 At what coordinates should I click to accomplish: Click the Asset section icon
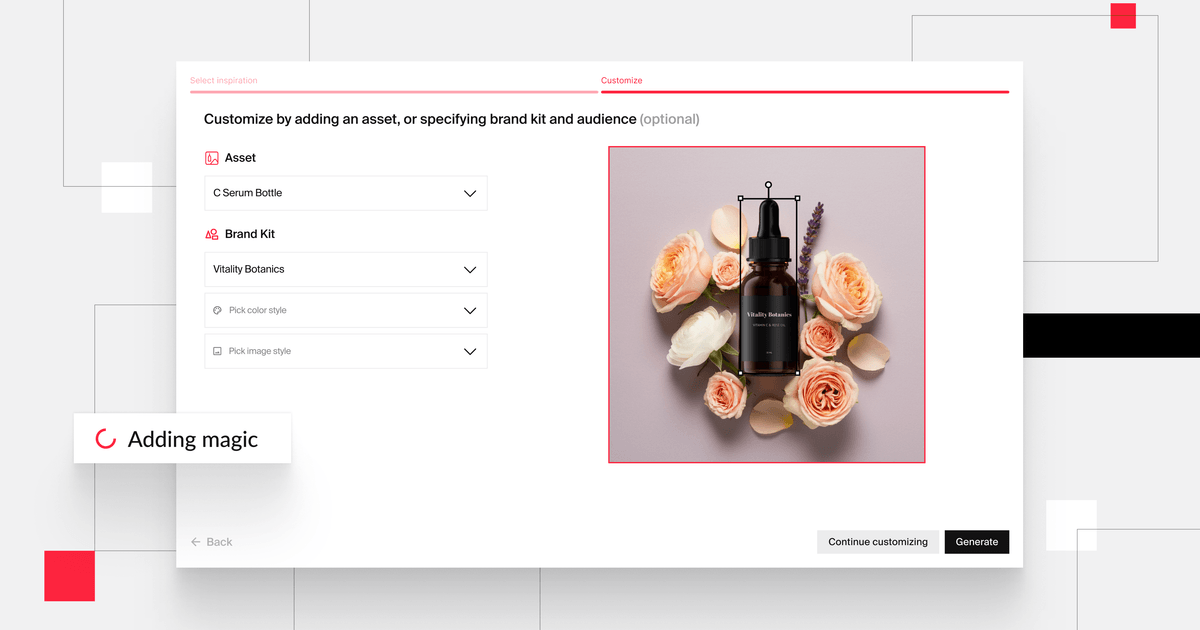click(x=211, y=157)
